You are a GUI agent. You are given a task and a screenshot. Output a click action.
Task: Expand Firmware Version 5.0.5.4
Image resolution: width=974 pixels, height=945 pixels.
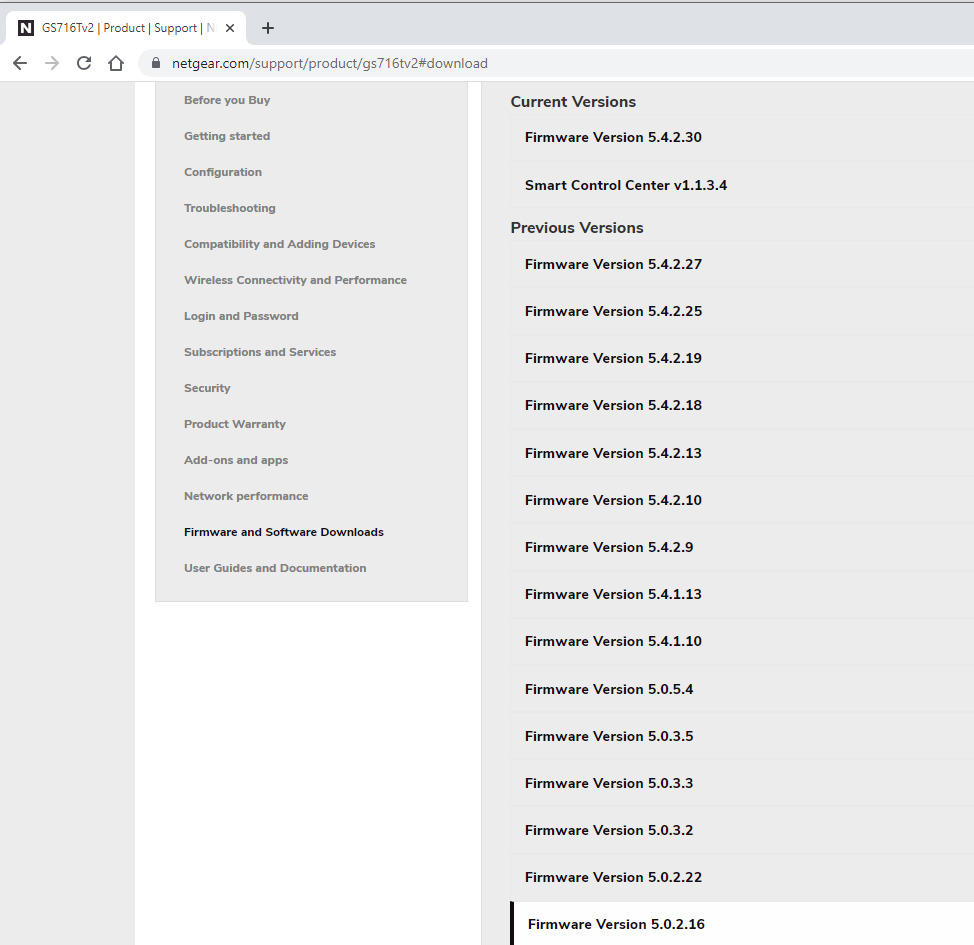(608, 690)
